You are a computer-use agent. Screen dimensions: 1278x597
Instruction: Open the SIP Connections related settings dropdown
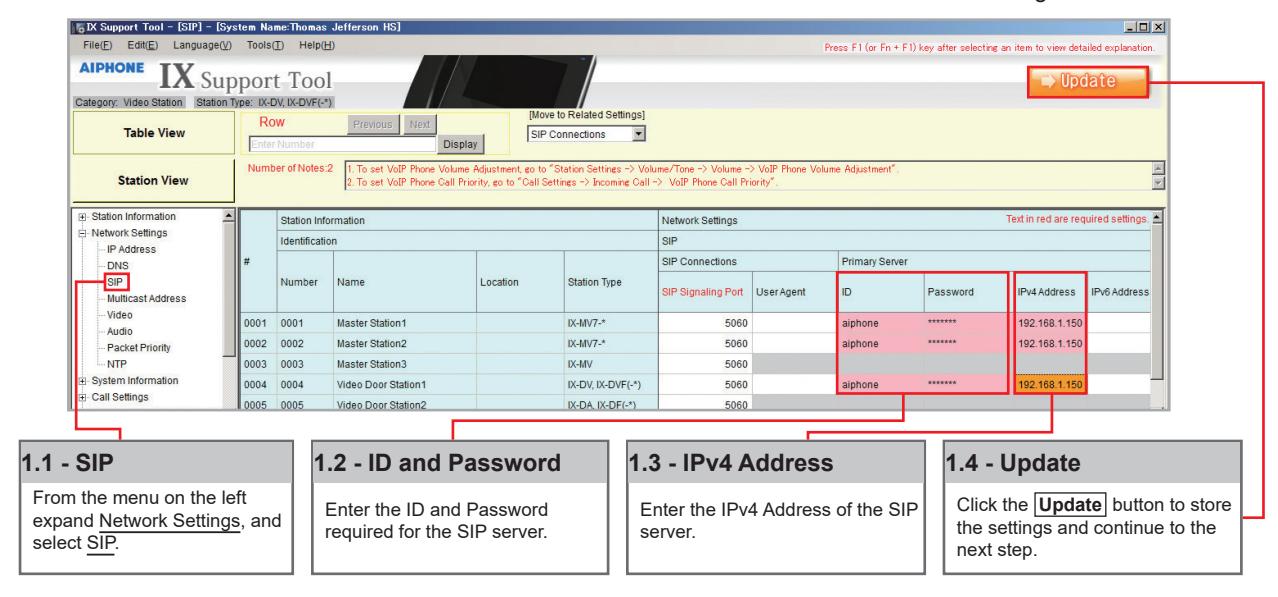click(587, 134)
